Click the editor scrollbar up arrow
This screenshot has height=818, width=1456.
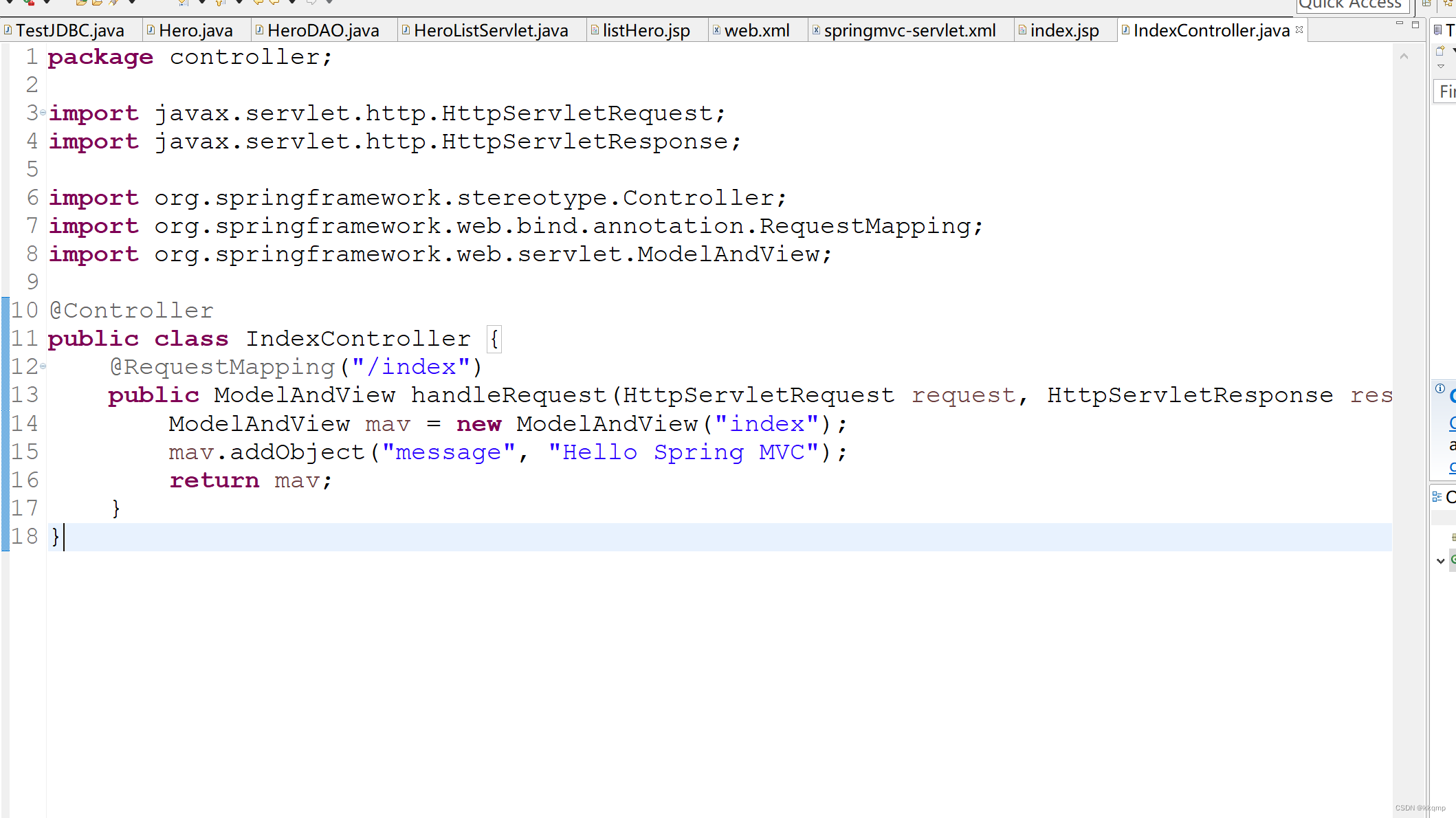pos(1404,56)
